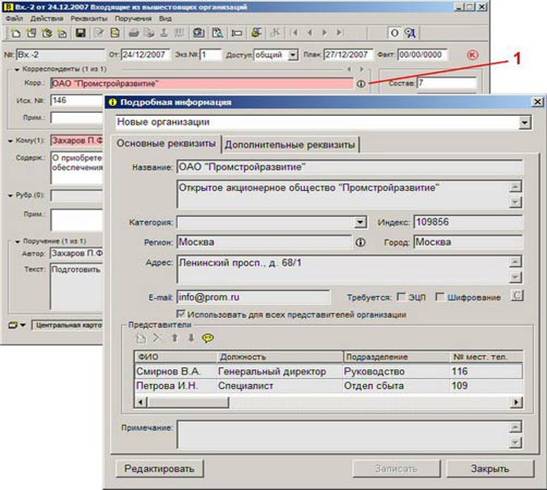Click the representatives table horizontal scrollbar thumb

pos(188,402)
